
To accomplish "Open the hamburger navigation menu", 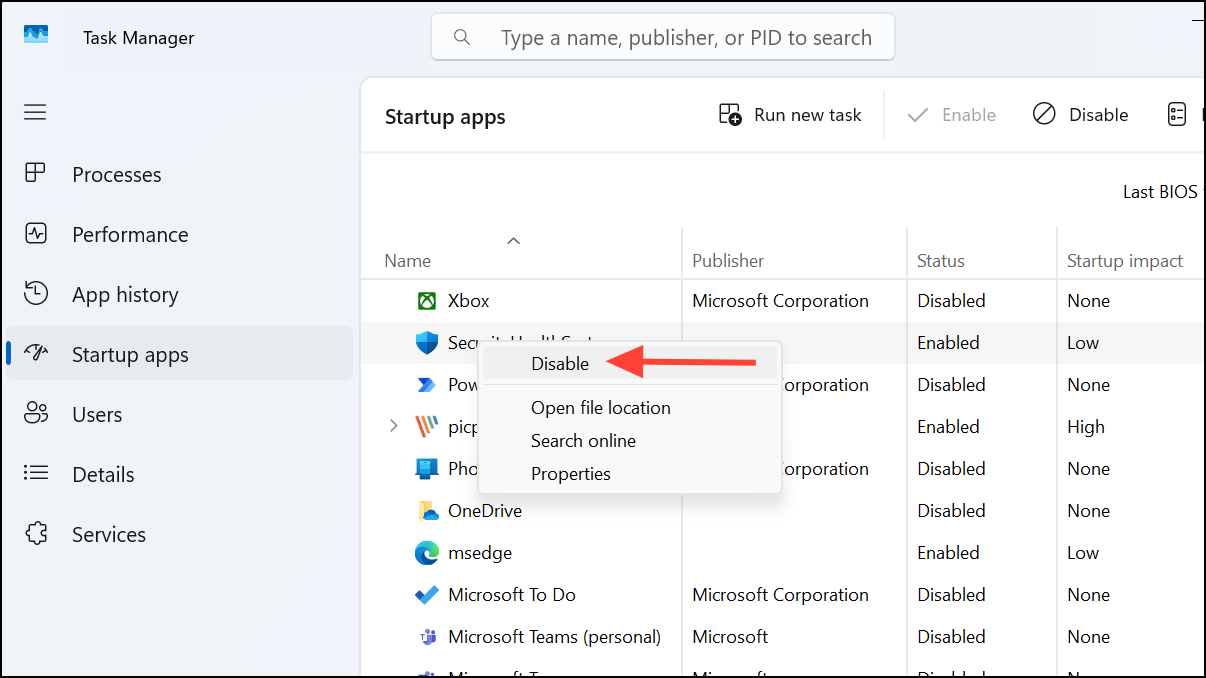I will [35, 112].
